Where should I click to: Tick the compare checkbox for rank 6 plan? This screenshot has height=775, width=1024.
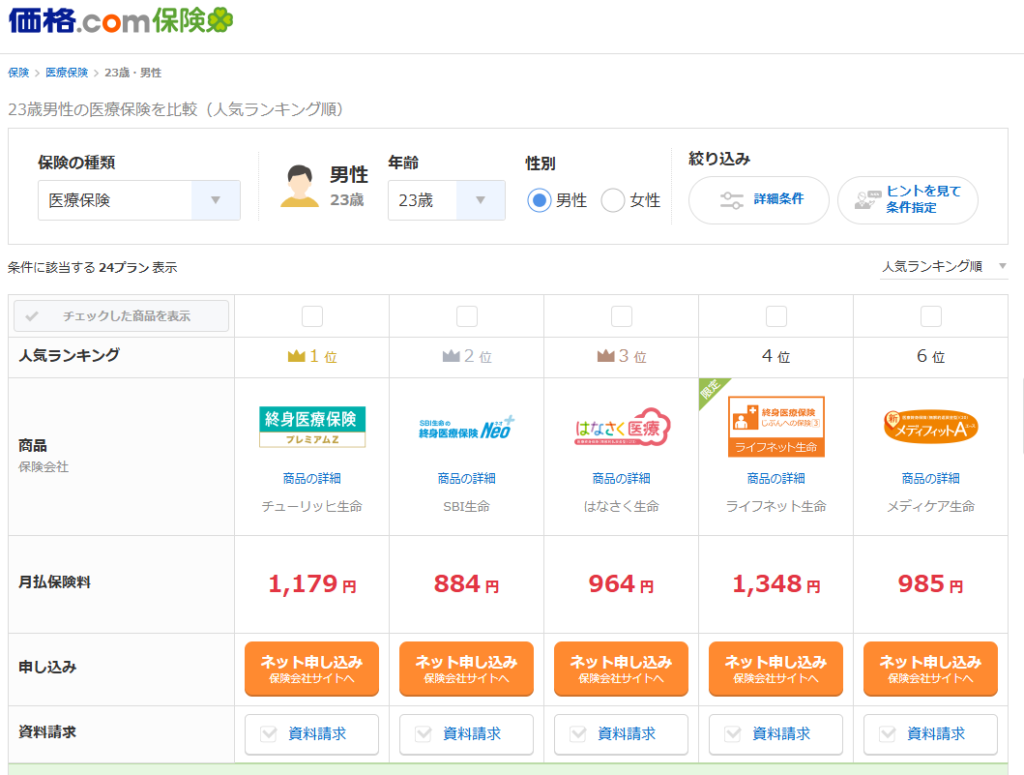(x=931, y=317)
